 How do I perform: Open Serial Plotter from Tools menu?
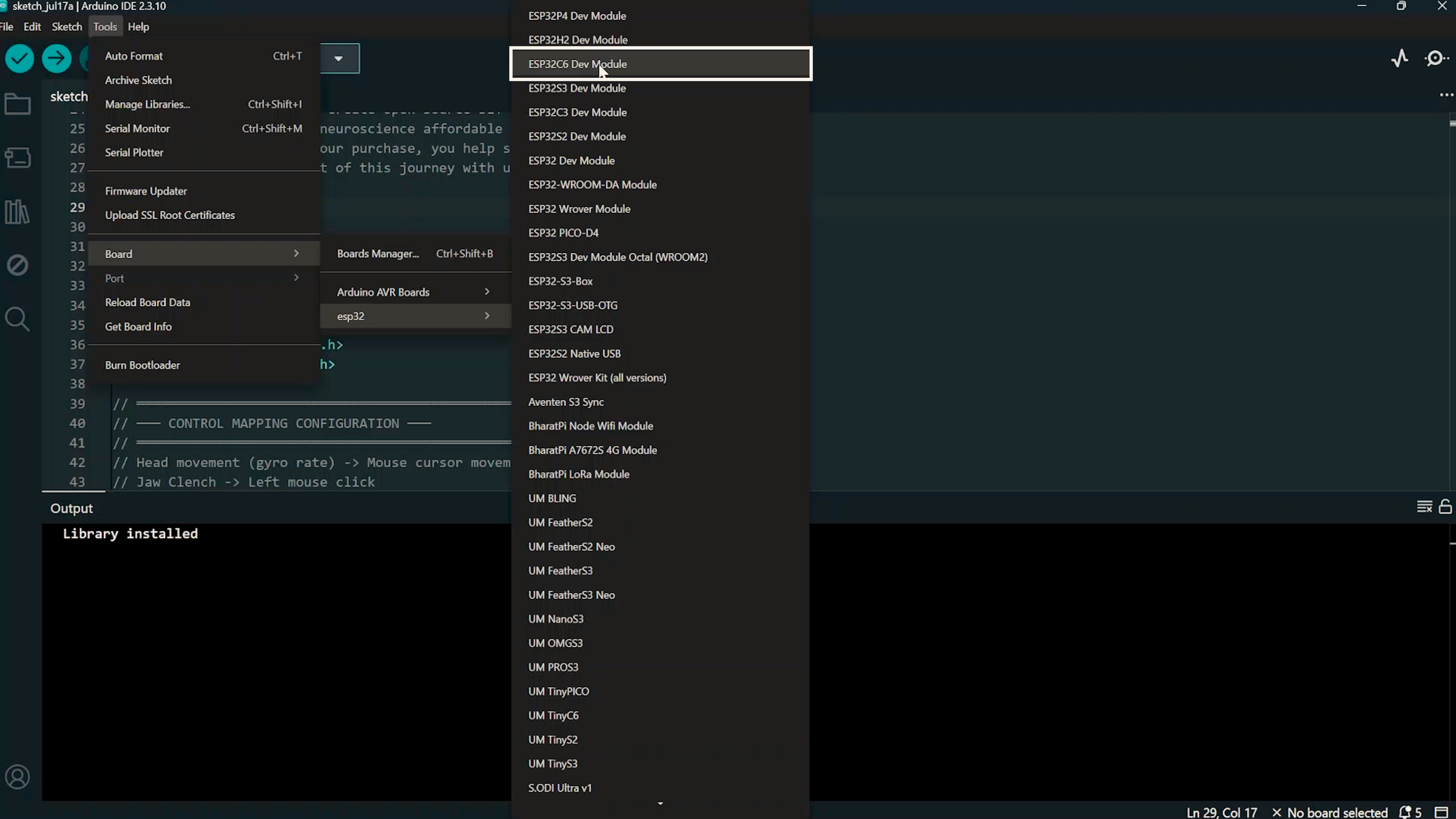[x=204, y=152]
